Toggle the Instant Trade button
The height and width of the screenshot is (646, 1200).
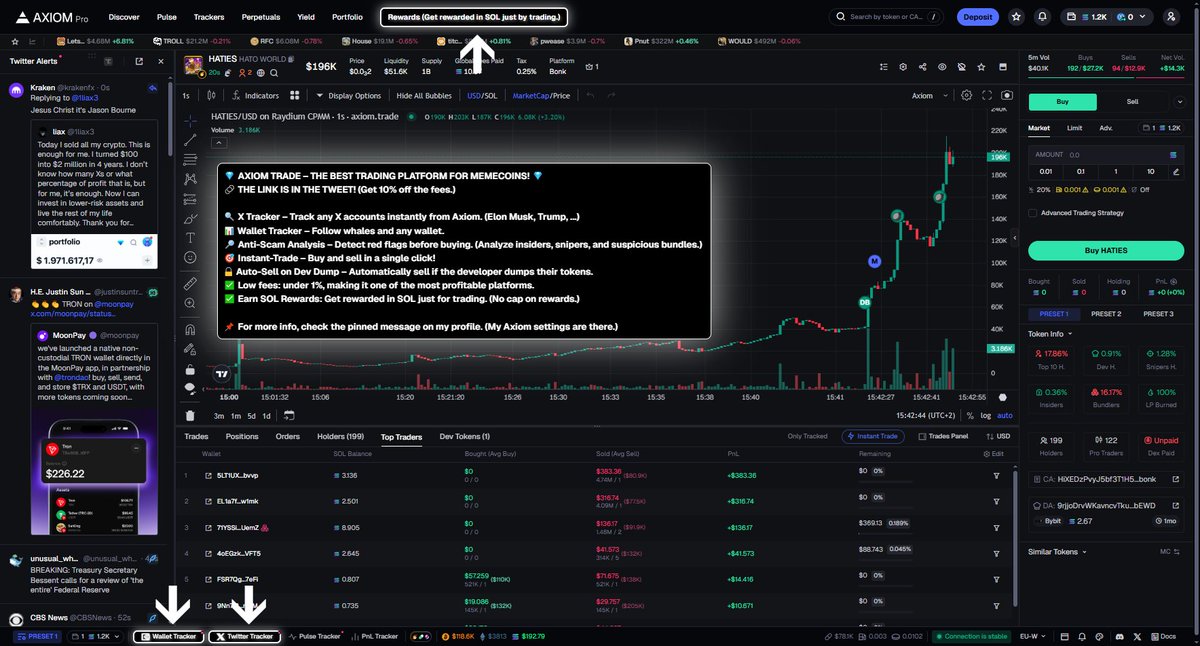[874, 436]
